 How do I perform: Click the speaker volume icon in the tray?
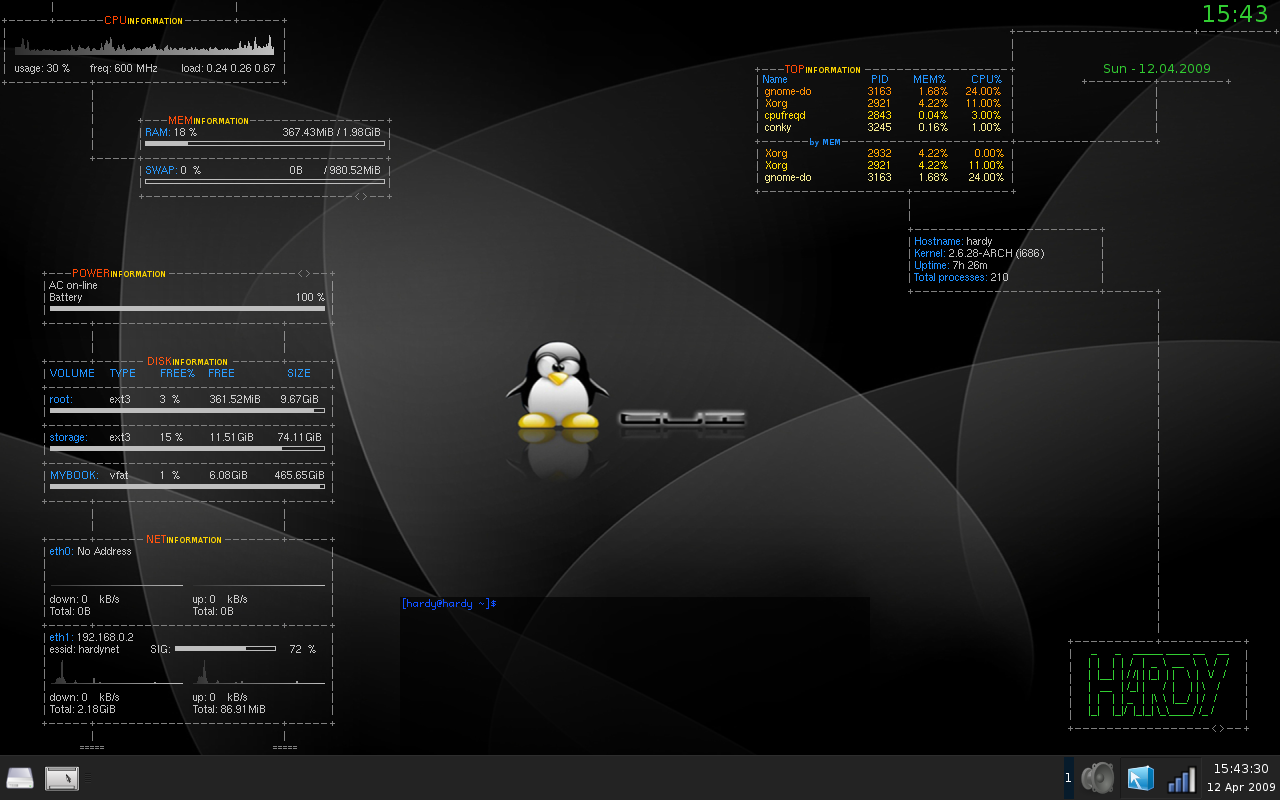click(x=1097, y=778)
